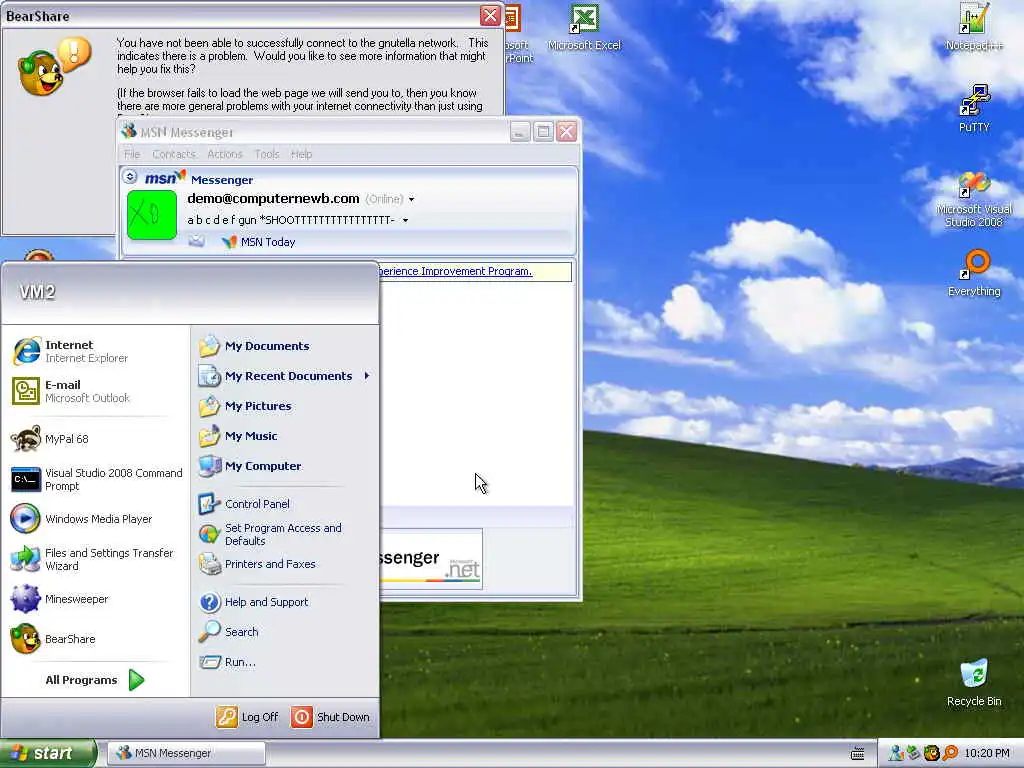1024x768 pixels.
Task: Select the Notepad++ desktop icon
Action: click(974, 27)
